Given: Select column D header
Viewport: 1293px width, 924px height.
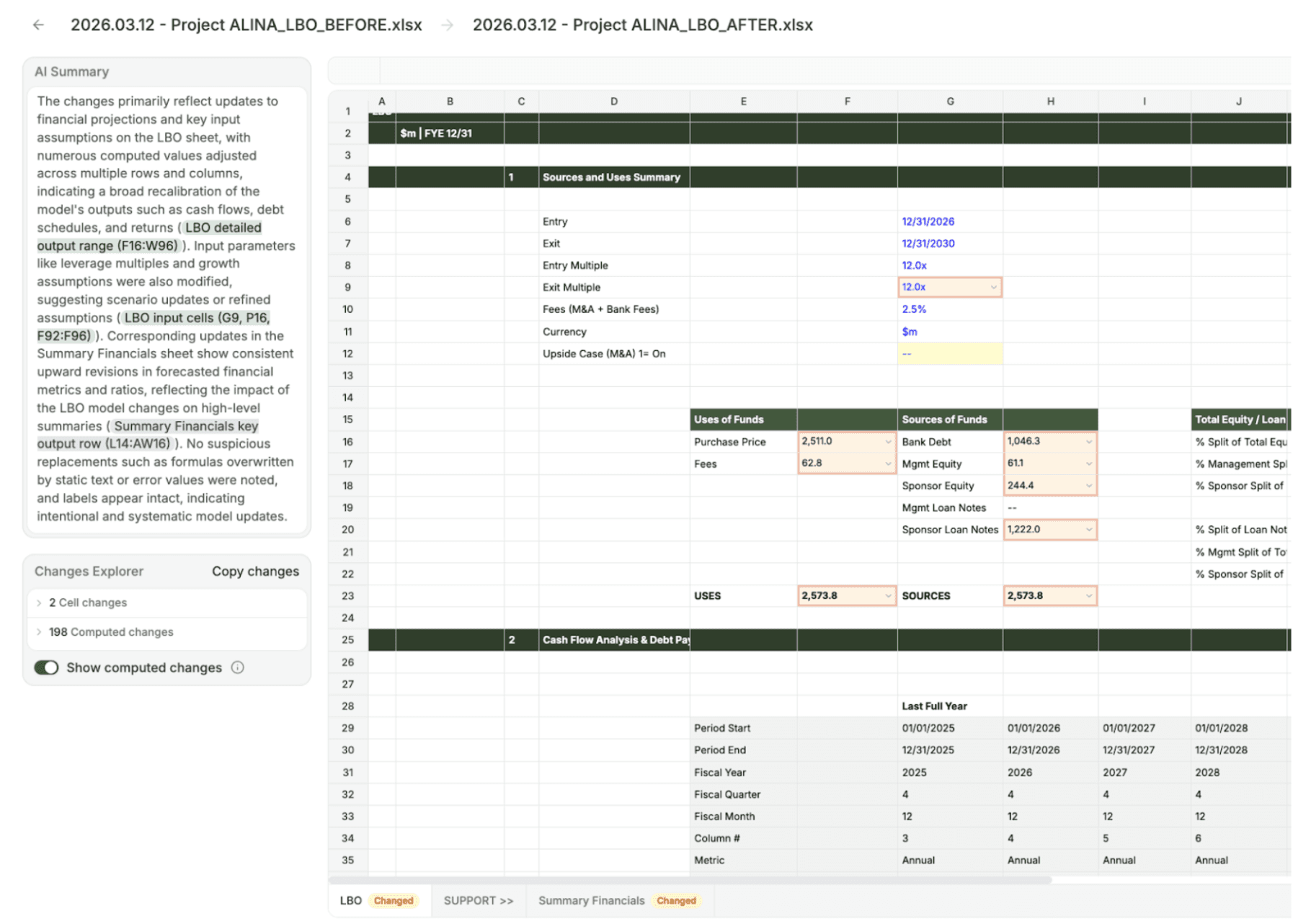Looking at the screenshot, I should point(613,102).
